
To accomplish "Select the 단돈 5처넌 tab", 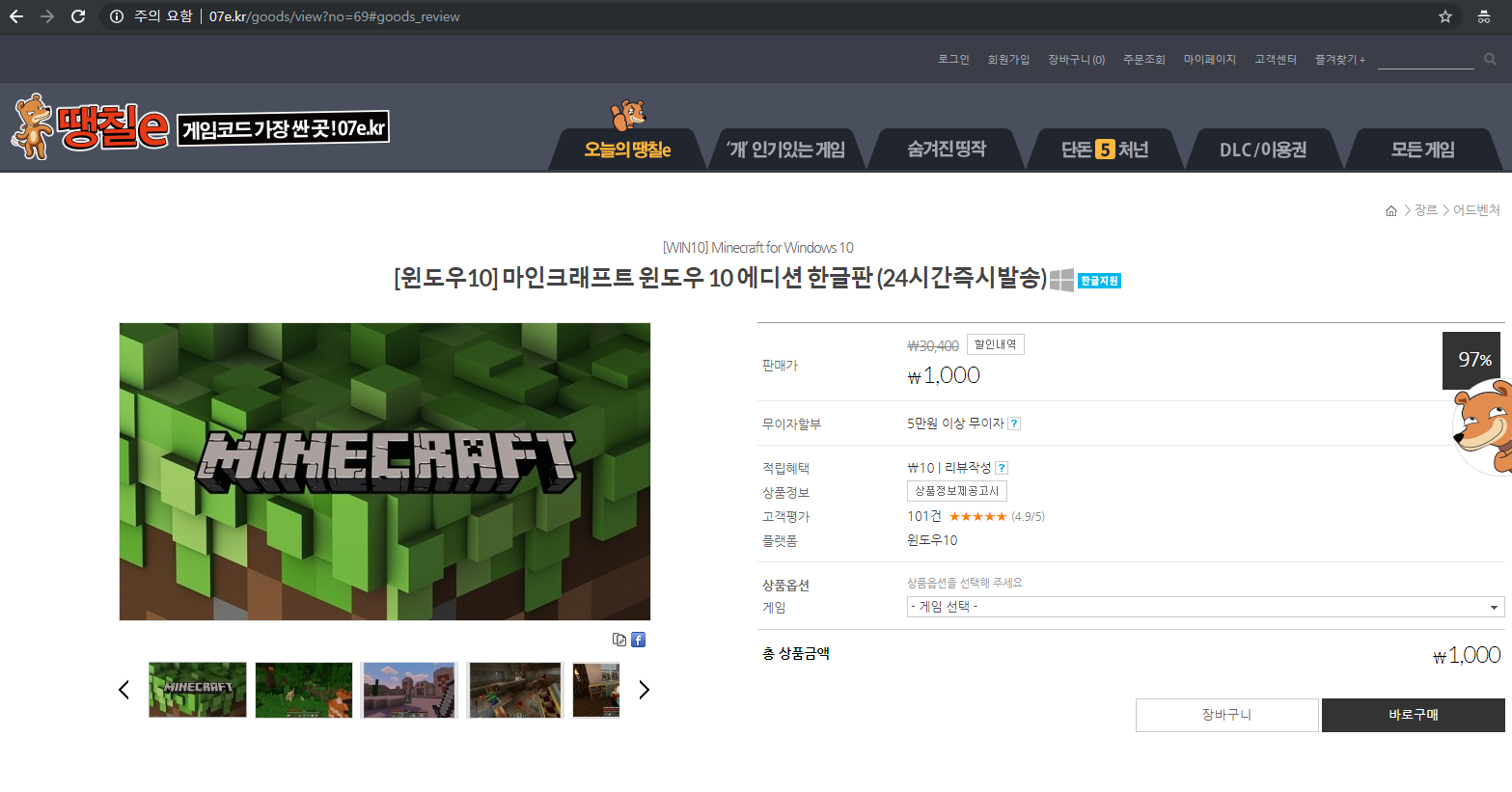I will click(1105, 150).
